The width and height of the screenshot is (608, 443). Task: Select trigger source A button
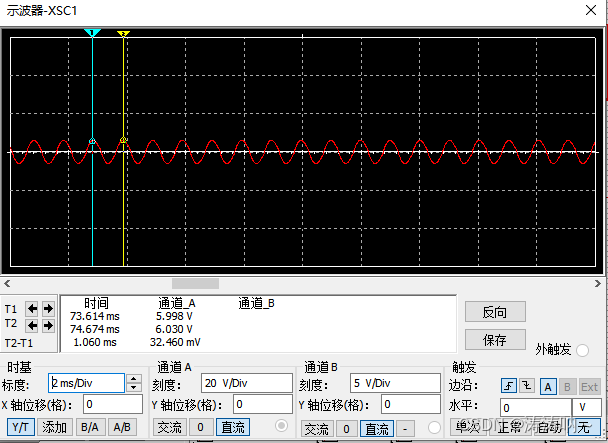point(548,386)
